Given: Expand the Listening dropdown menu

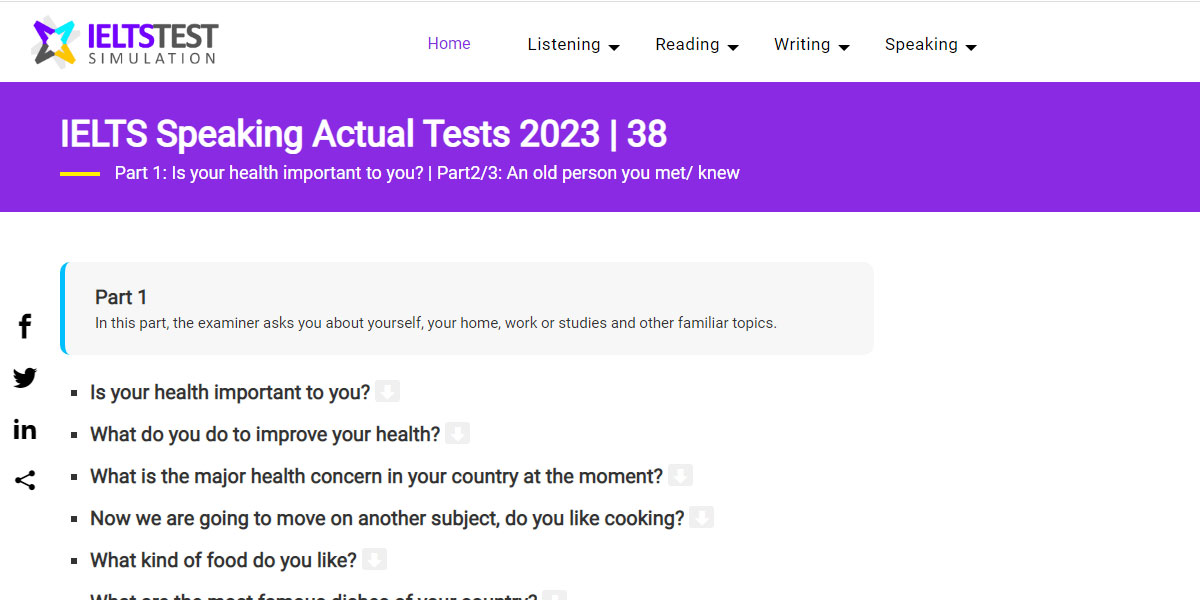Looking at the screenshot, I should tap(614, 46).
